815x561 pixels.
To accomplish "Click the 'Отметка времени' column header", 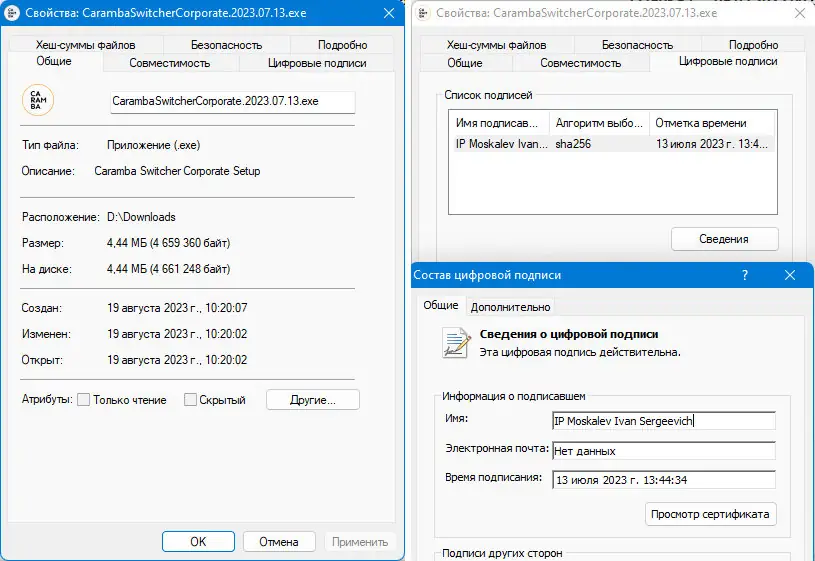I will (712, 123).
